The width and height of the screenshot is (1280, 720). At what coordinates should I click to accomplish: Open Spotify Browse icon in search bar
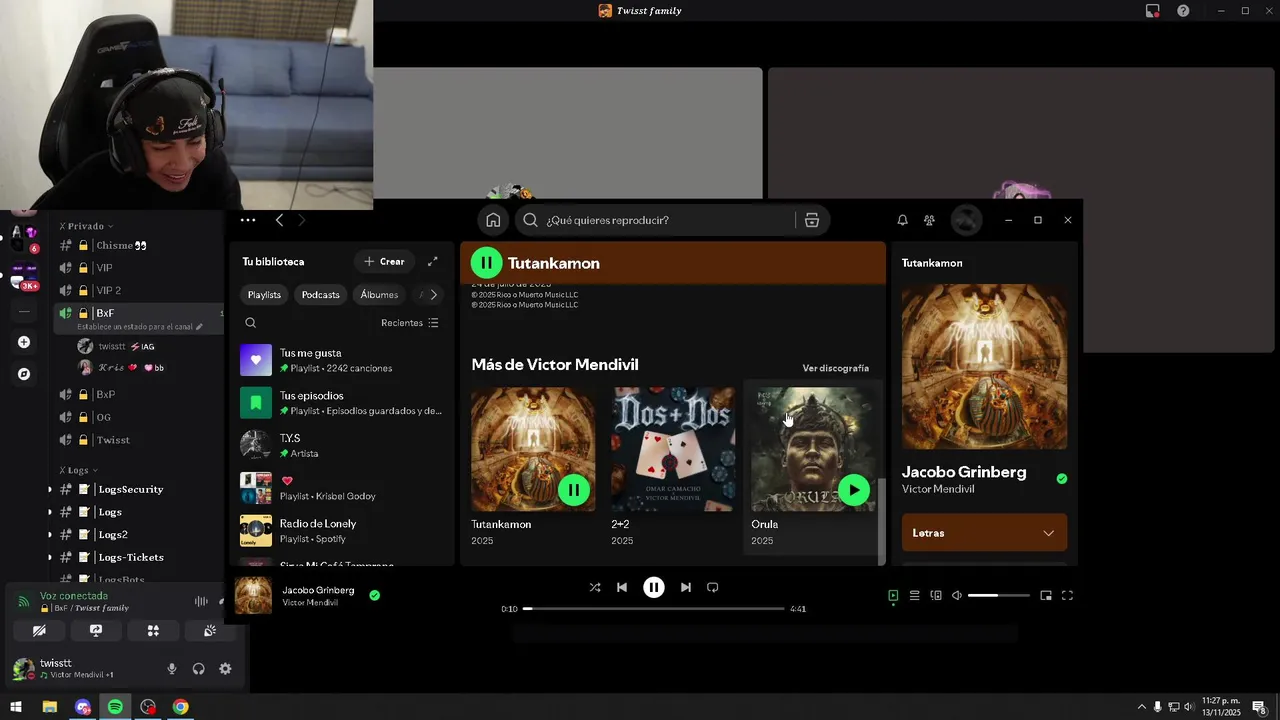(812, 220)
